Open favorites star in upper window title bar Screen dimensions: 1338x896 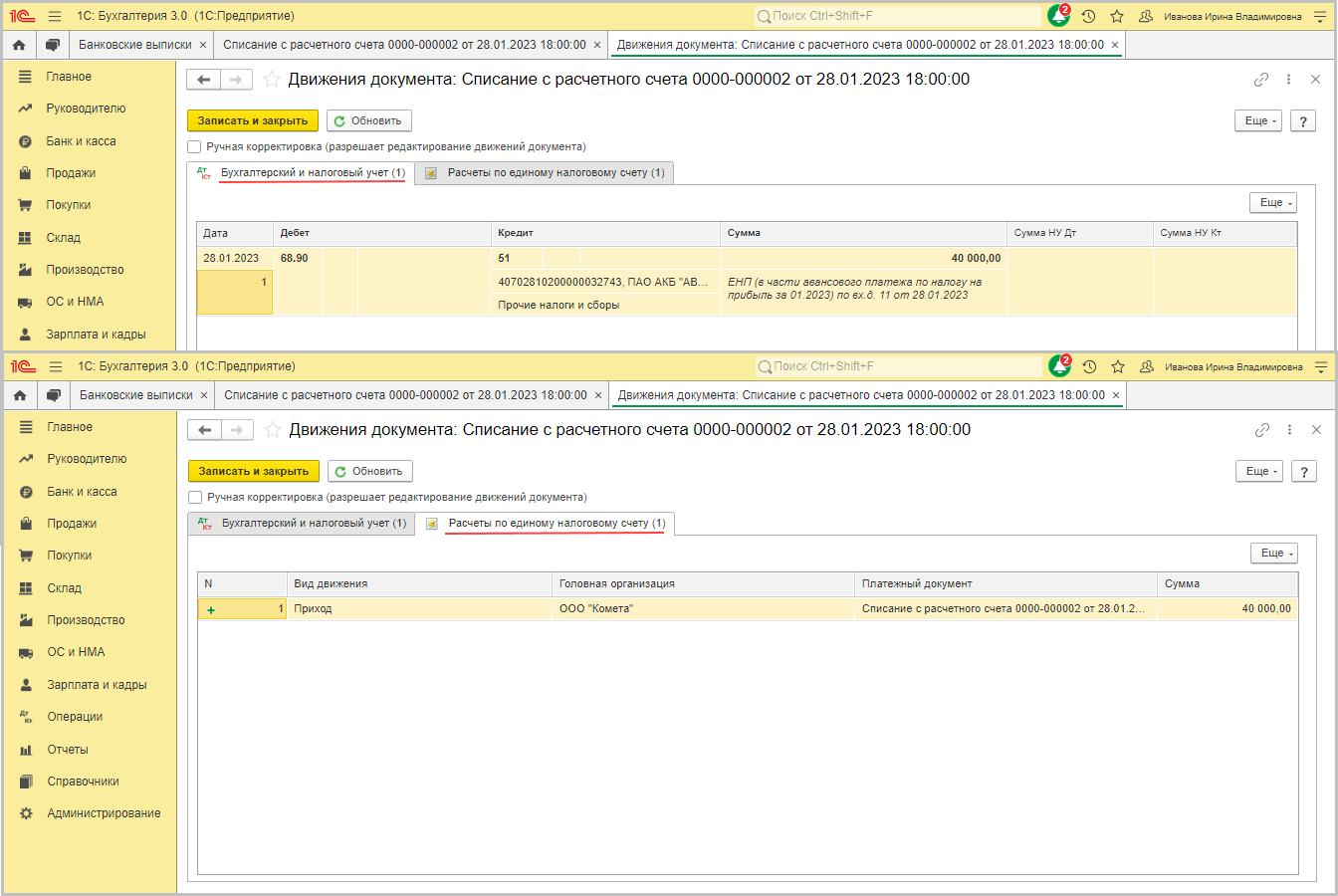point(1117,16)
